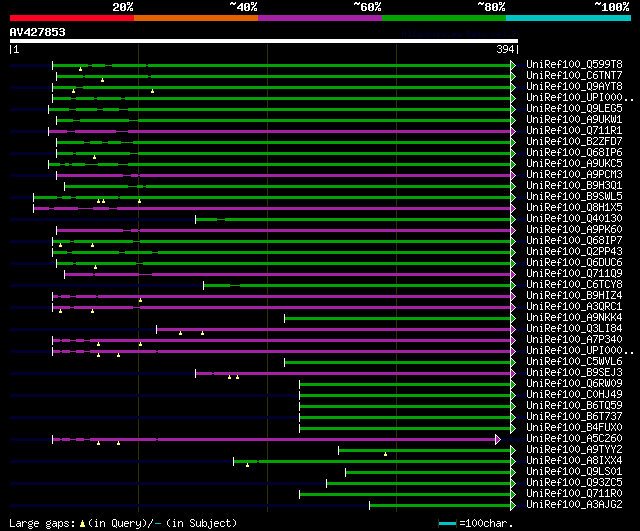
Task: Click the green alignment bar for A3AJG2
Action: coord(440,506)
